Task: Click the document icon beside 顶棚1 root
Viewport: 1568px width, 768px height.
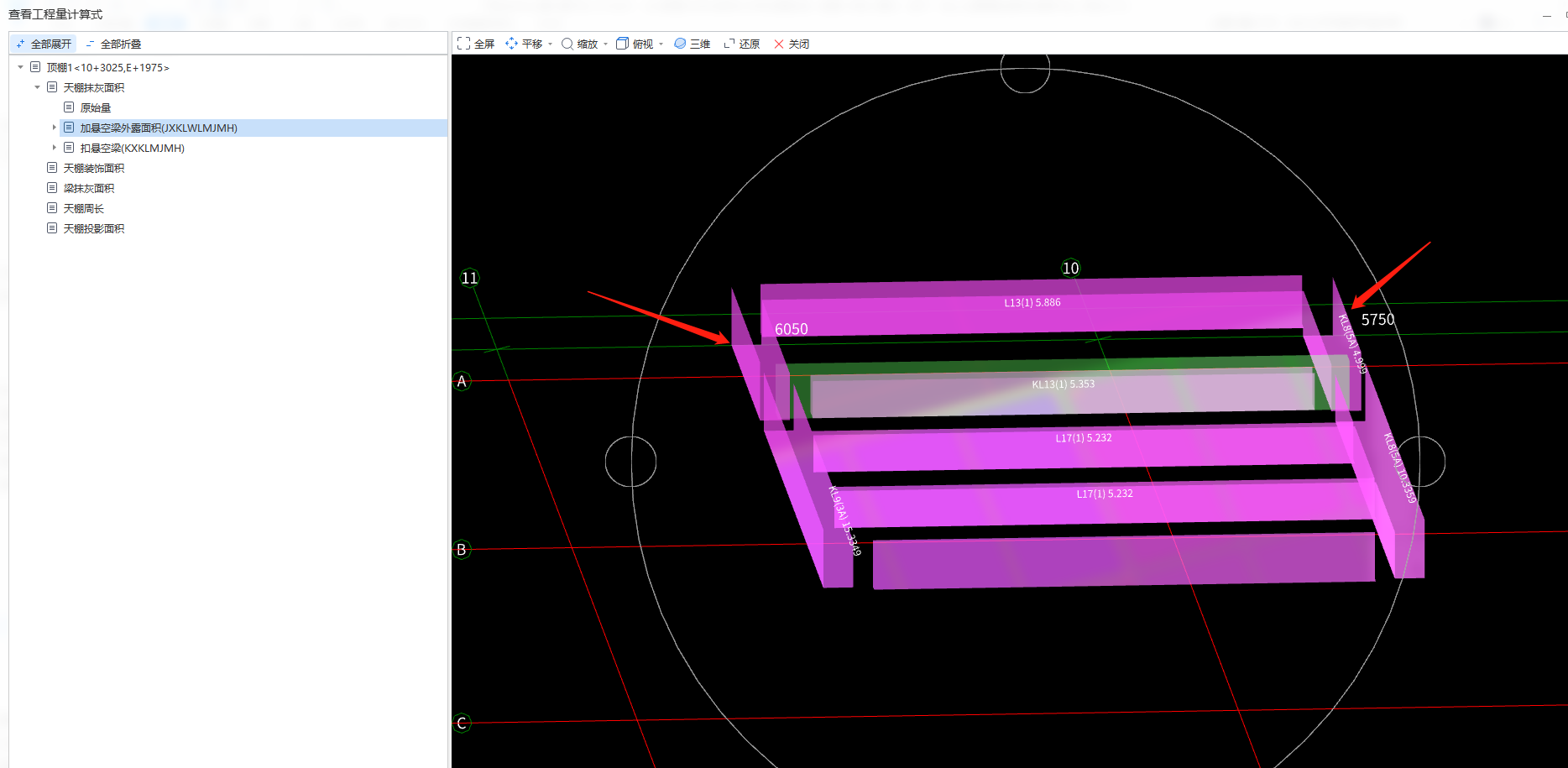Action: click(35, 67)
